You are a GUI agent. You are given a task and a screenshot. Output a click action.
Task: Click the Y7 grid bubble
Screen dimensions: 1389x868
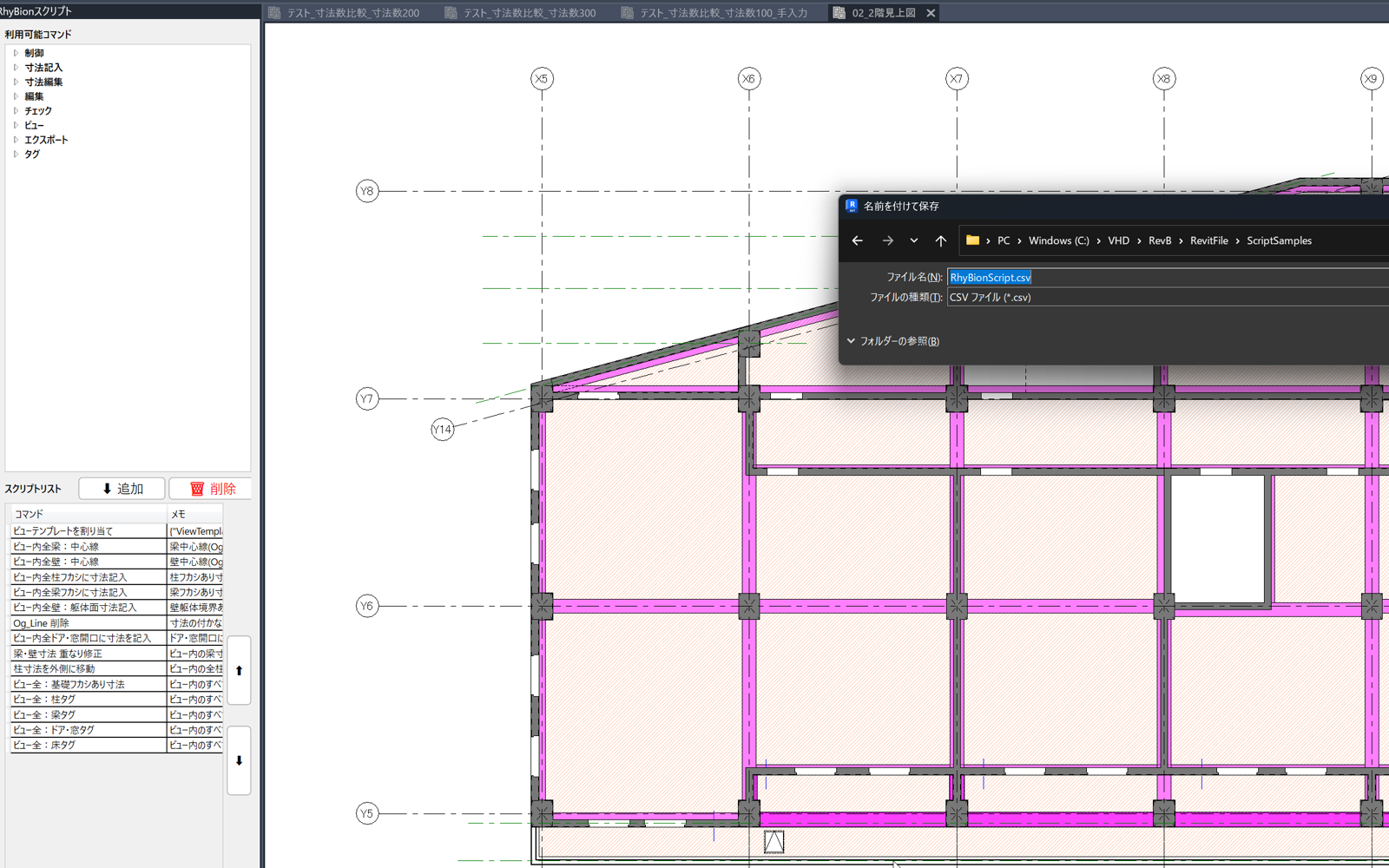coord(367,398)
